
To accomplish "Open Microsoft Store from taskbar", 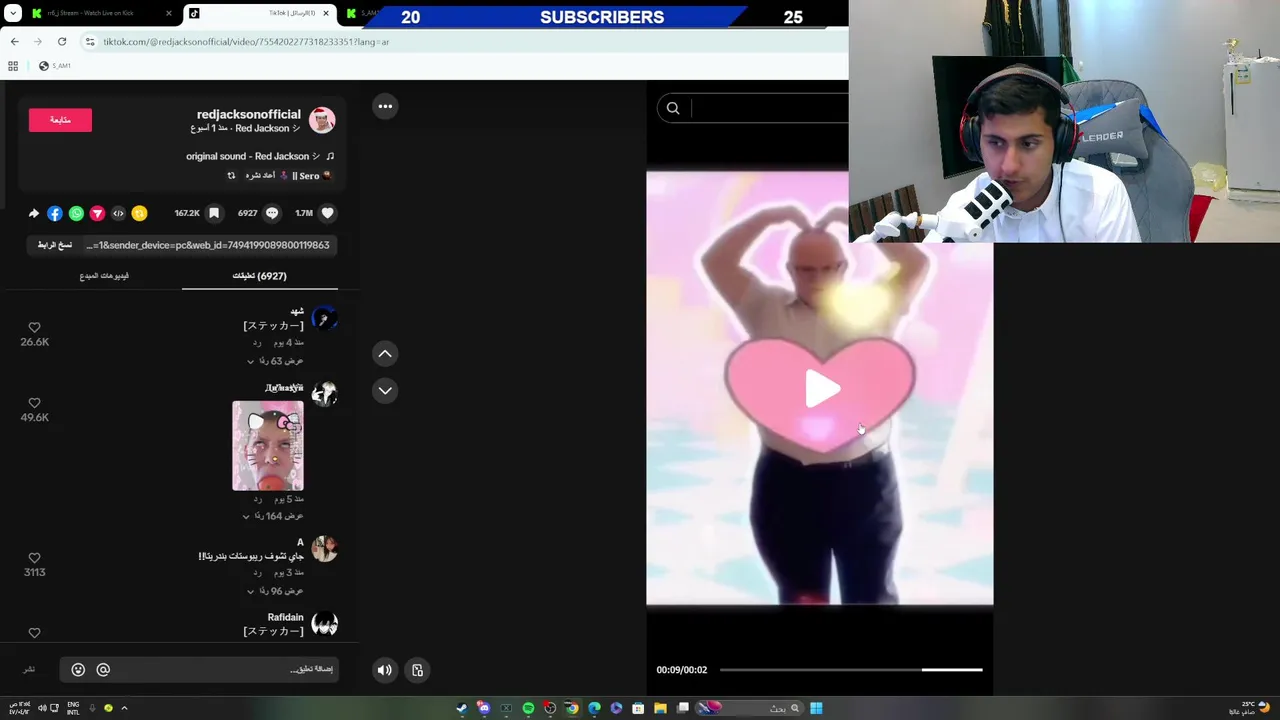I will point(638,708).
